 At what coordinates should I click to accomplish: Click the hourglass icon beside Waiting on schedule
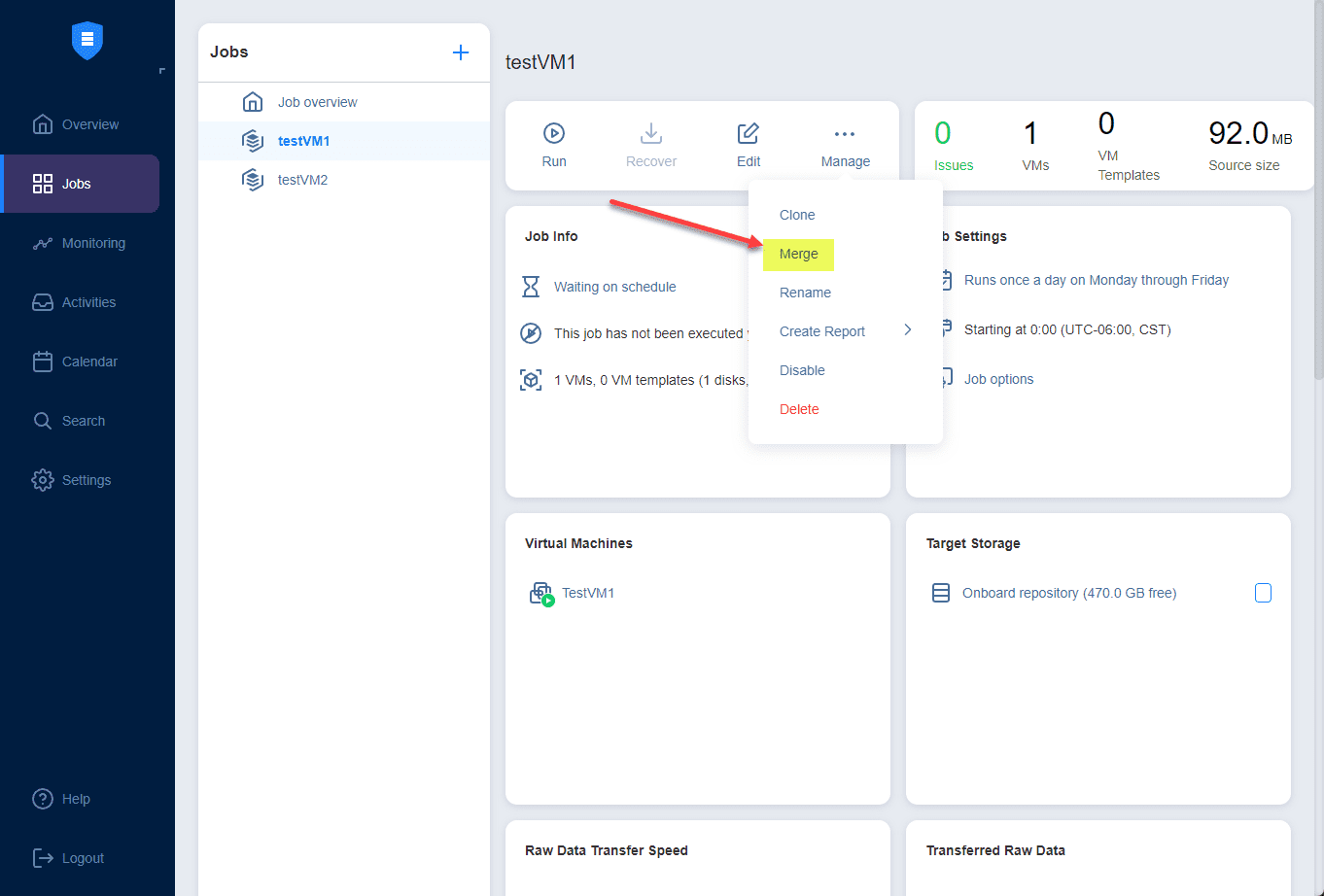(531, 287)
